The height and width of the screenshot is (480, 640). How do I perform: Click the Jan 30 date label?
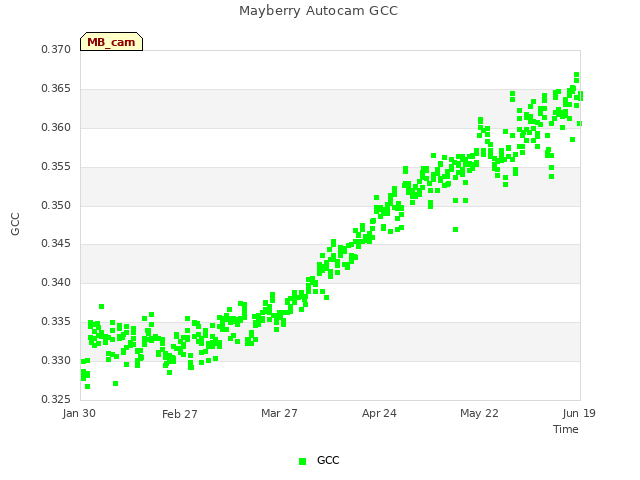79,413
